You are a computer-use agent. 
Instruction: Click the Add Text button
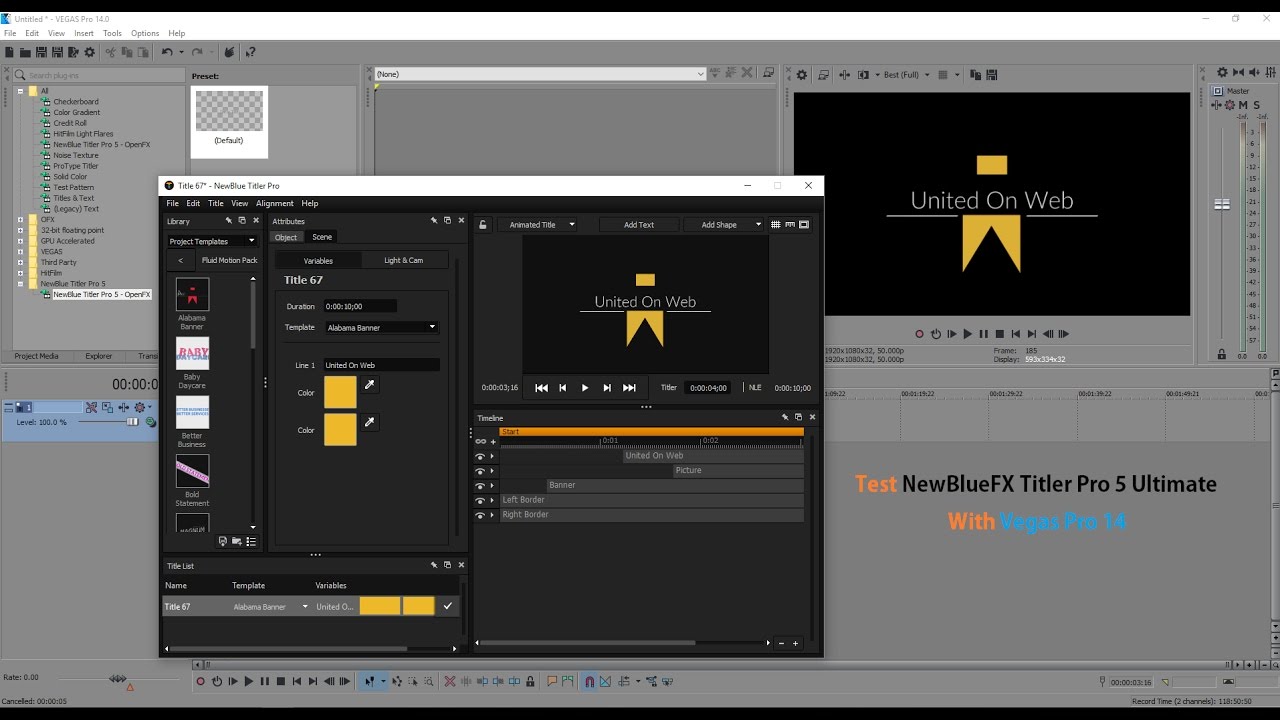point(639,225)
